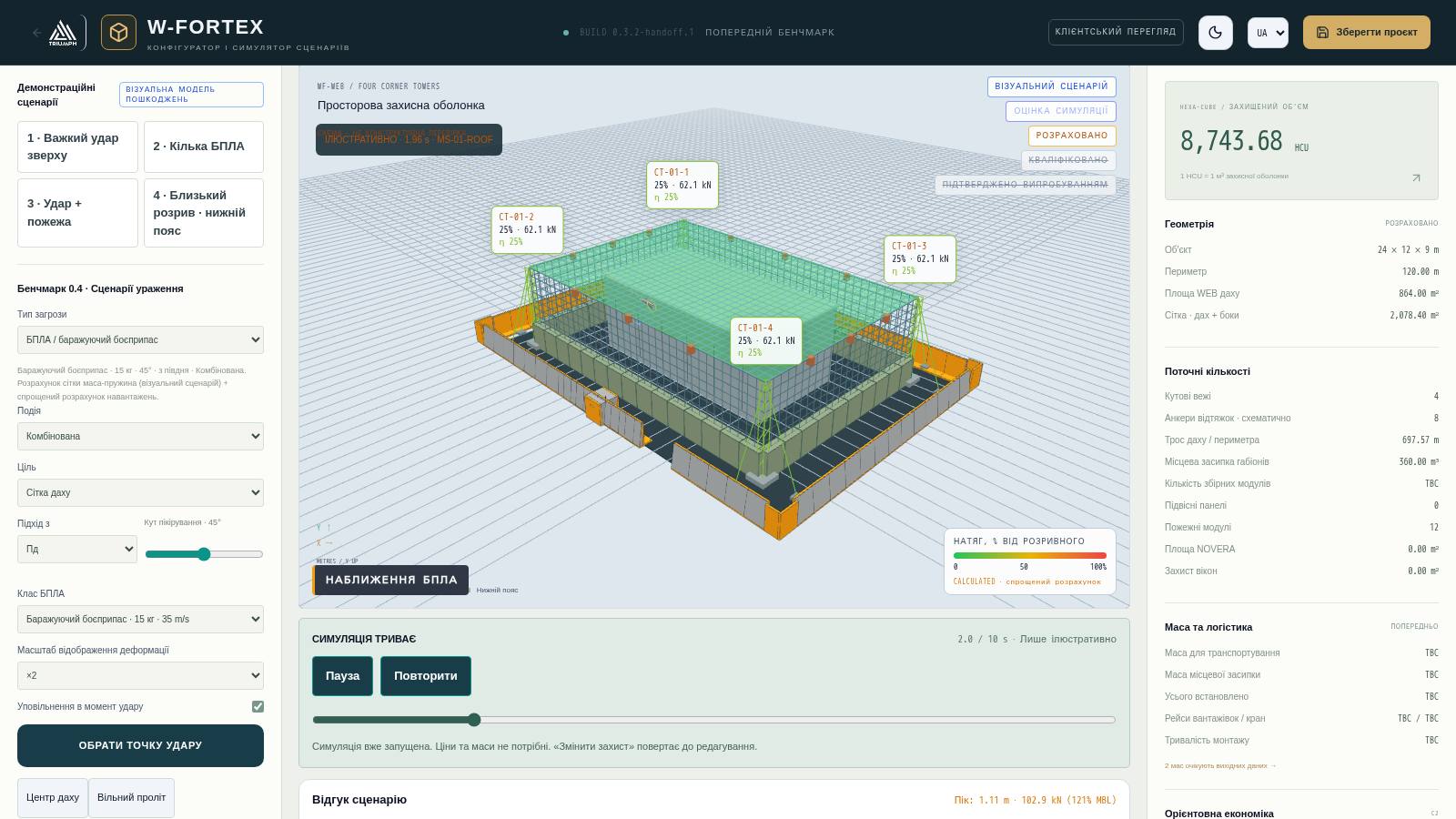
Task: Click the Оцінка симуляції badge
Action: click(x=1060, y=111)
